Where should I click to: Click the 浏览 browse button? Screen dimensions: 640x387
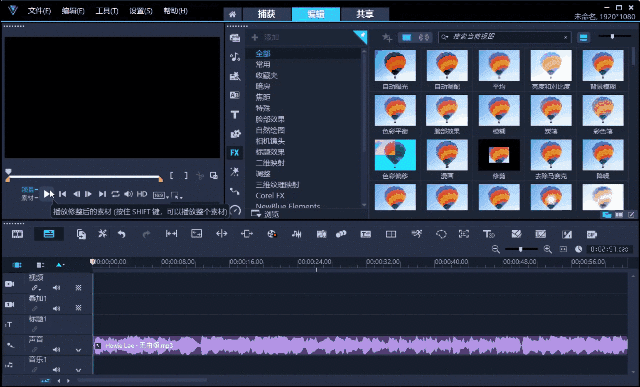click(265, 214)
